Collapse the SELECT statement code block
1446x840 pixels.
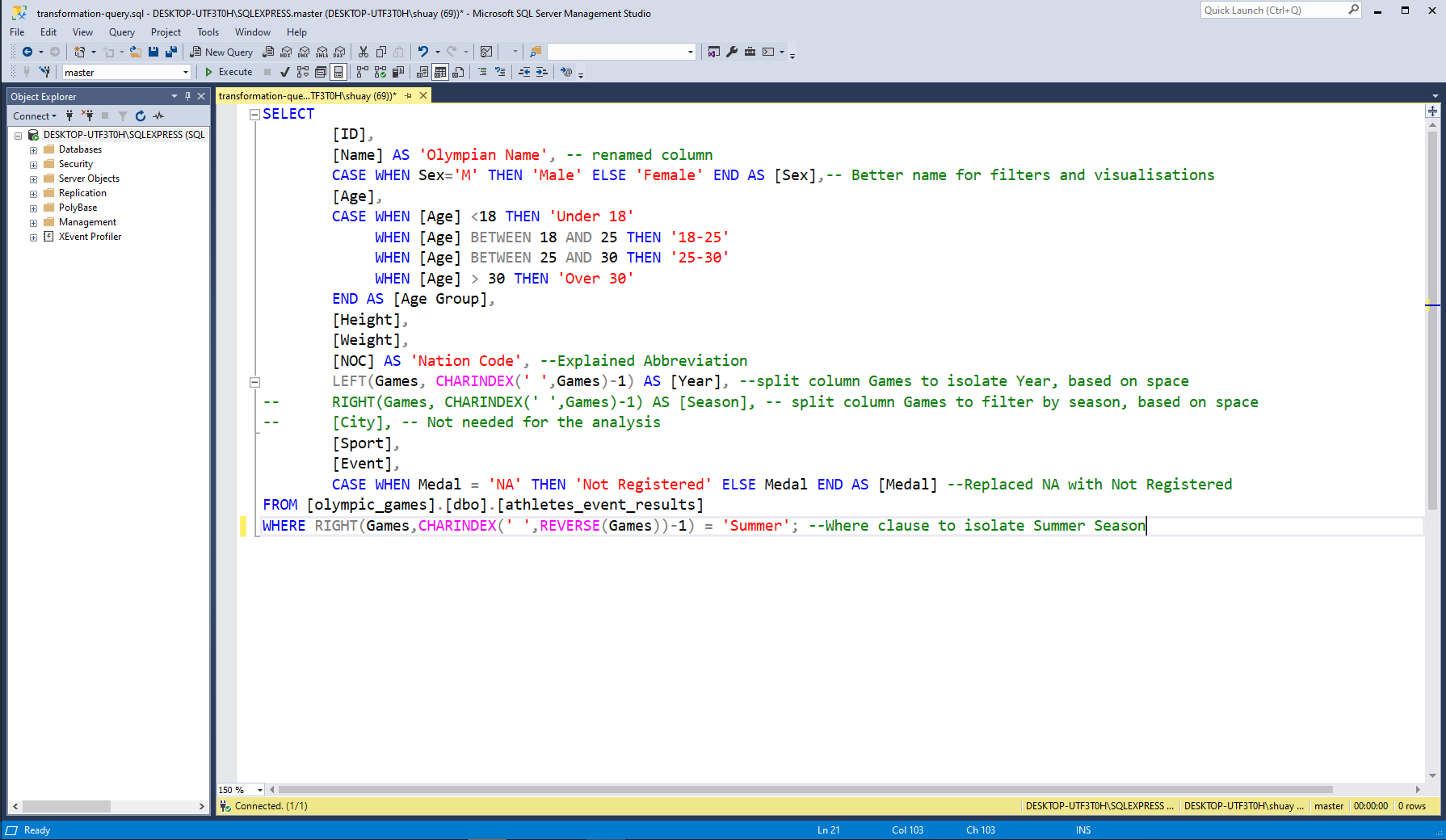[x=254, y=114]
